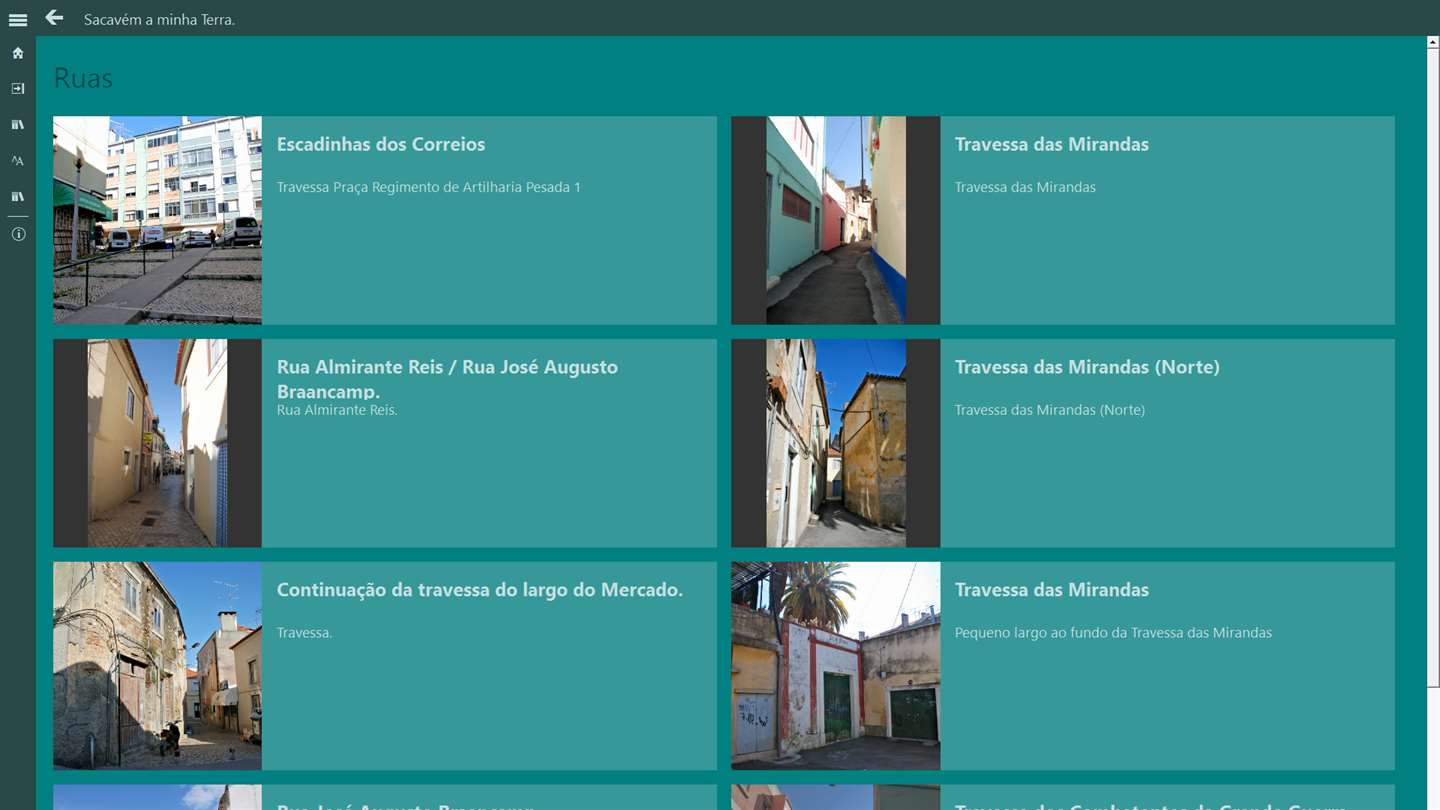Select the Escadinhas dos Correios title
The width and height of the screenshot is (1440, 810).
[x=381, y=144]
